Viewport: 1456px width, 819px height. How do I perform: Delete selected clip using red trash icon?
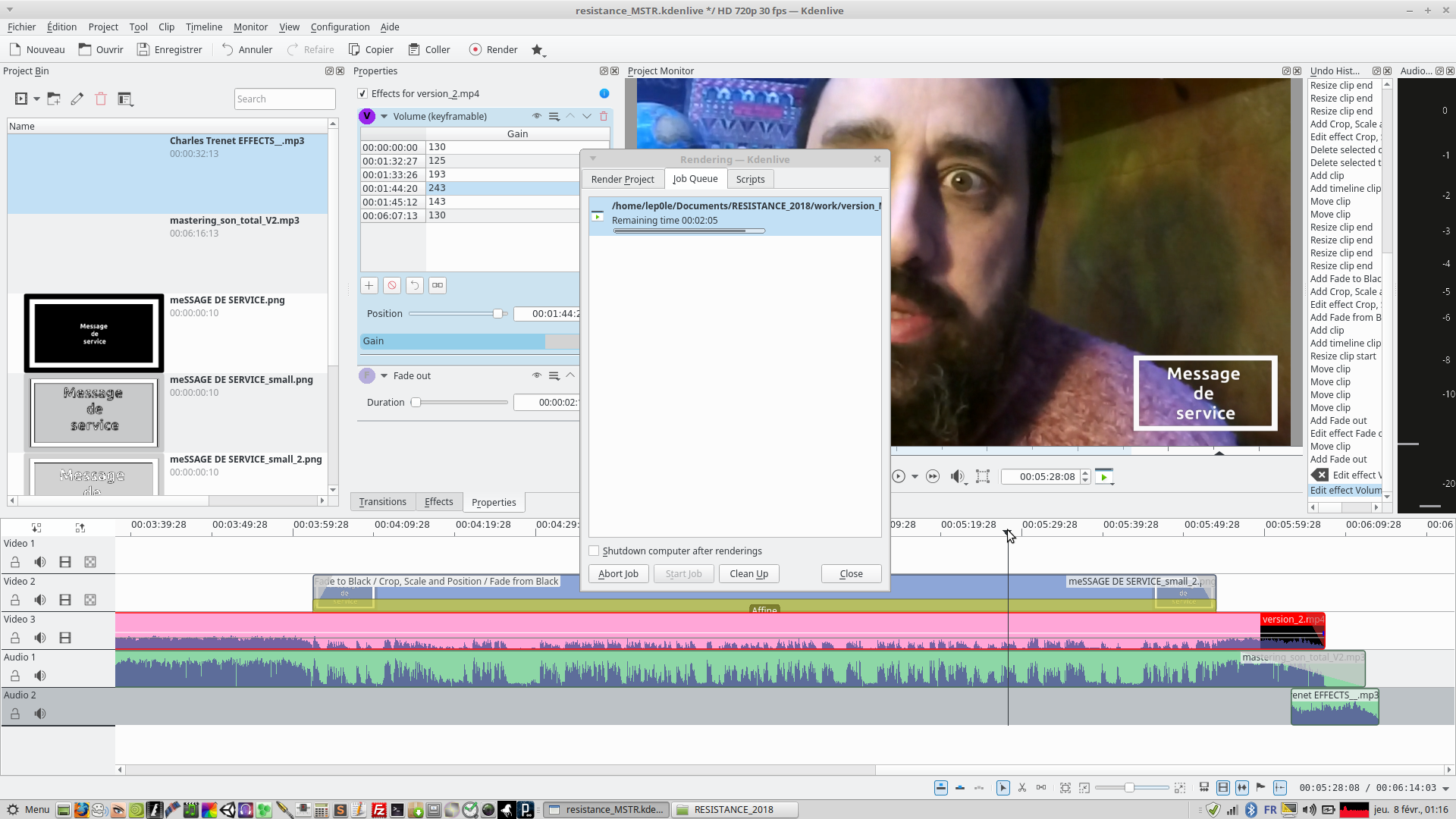(101, 99)
